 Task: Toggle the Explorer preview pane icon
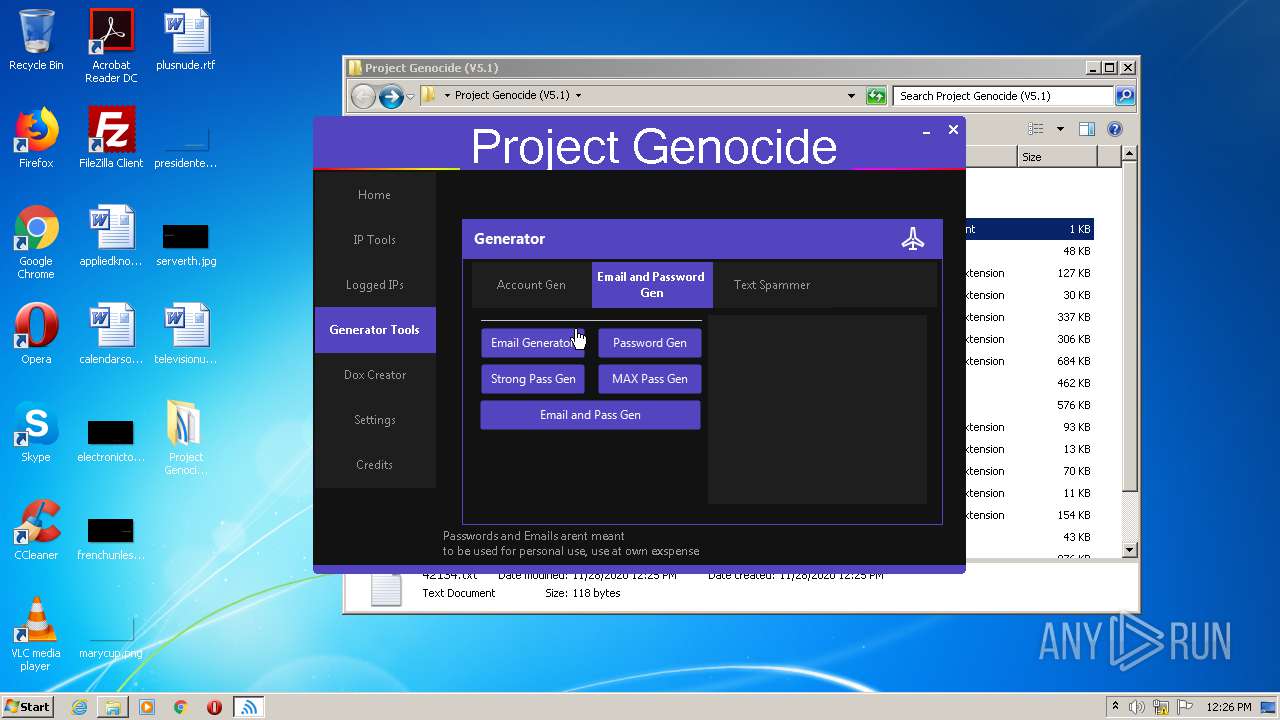coord(1087,129)
